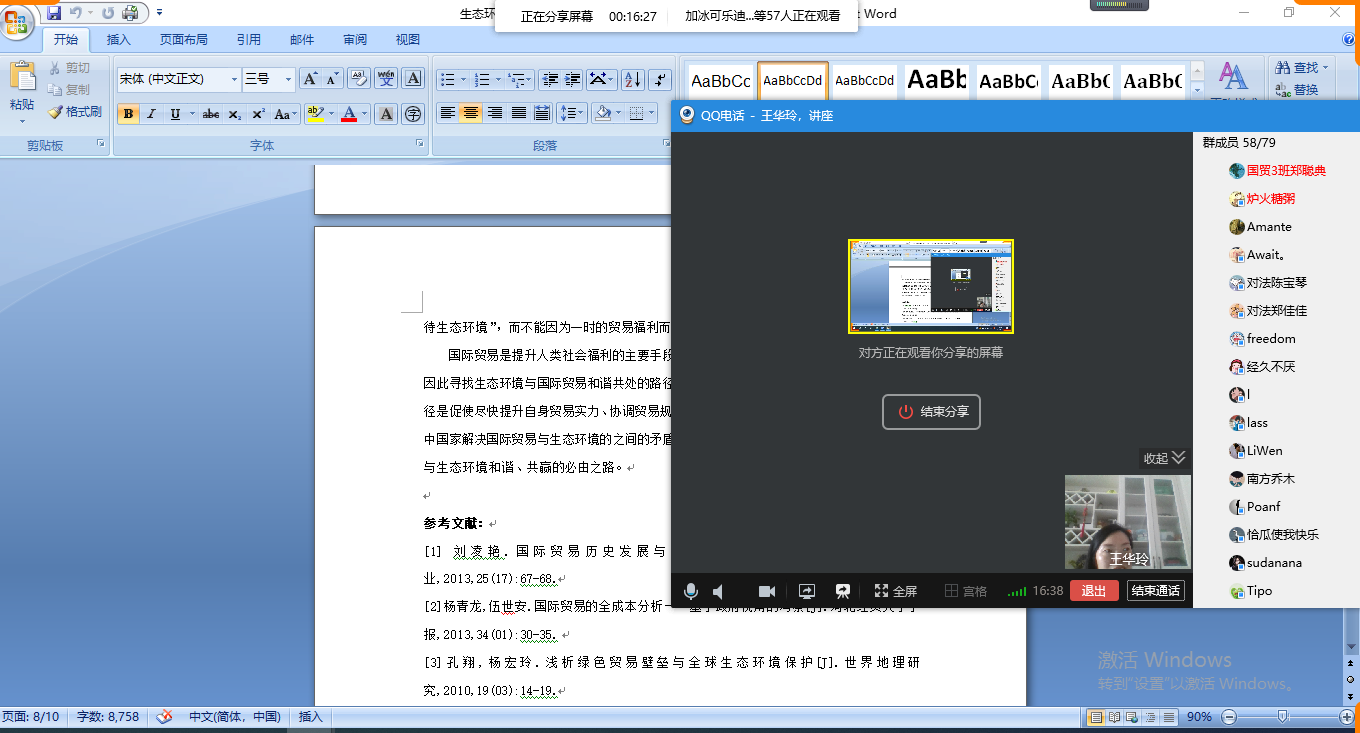
Task: Click the full reading layout view icon
Action: point(1113,717)
